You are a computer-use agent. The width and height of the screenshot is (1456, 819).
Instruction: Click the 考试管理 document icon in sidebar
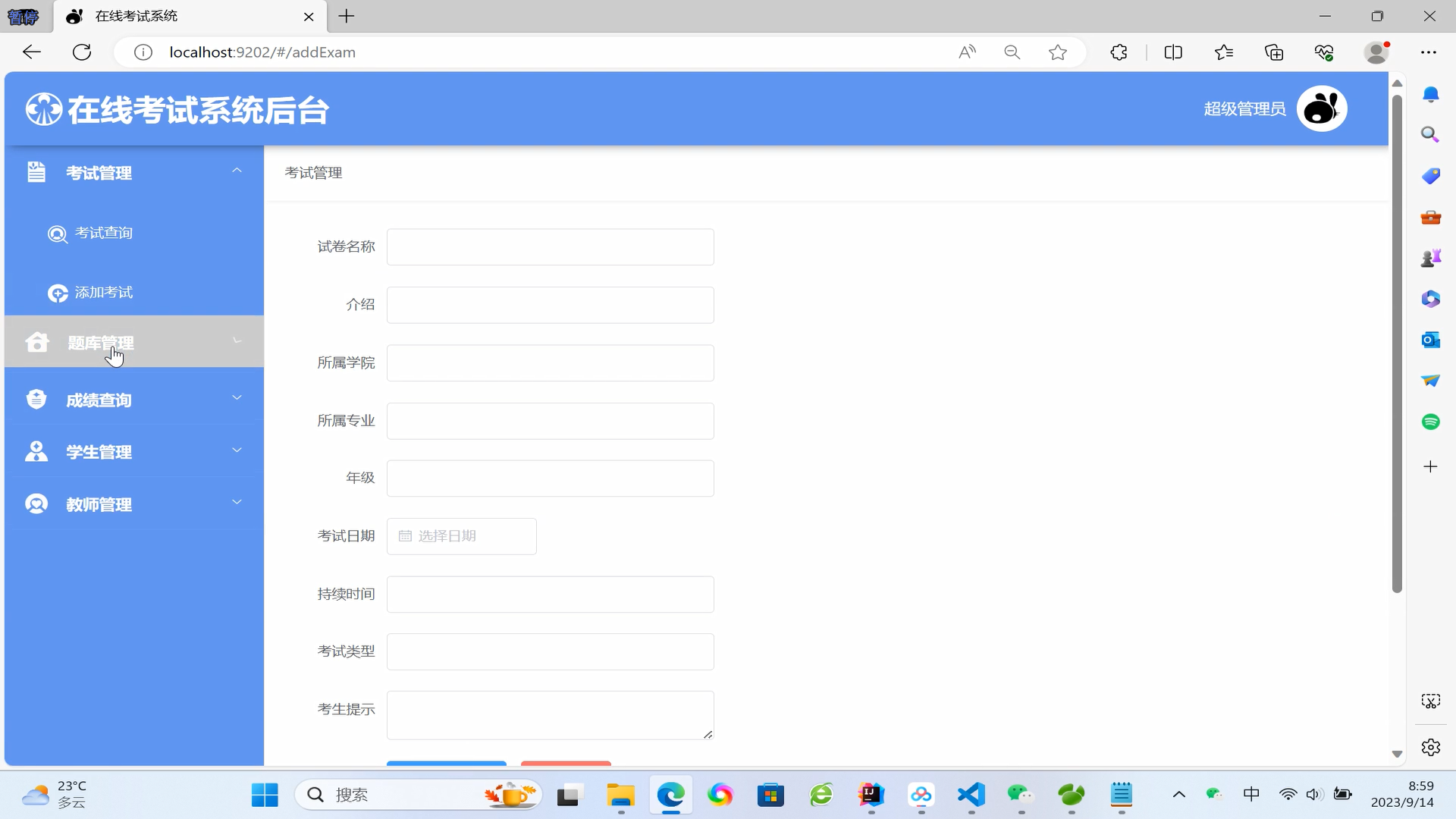pos(36,172)
